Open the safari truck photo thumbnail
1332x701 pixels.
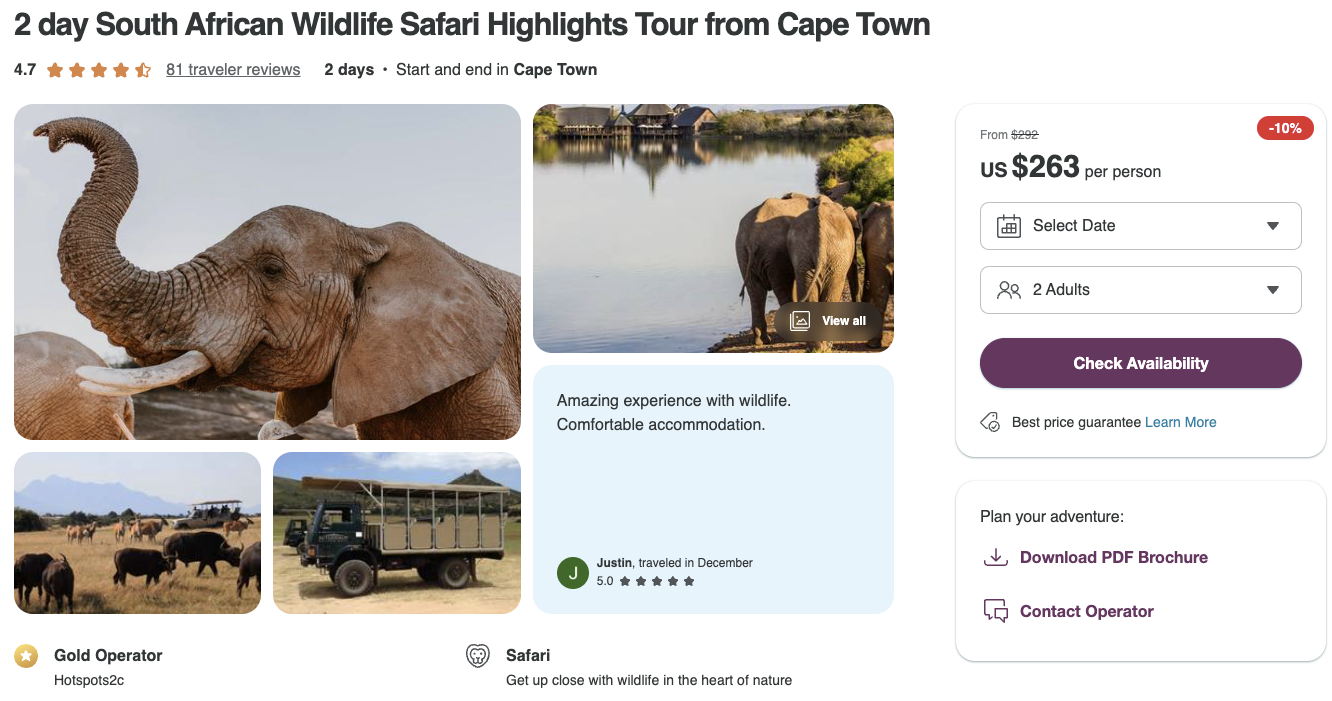click(x=396, y=532)
